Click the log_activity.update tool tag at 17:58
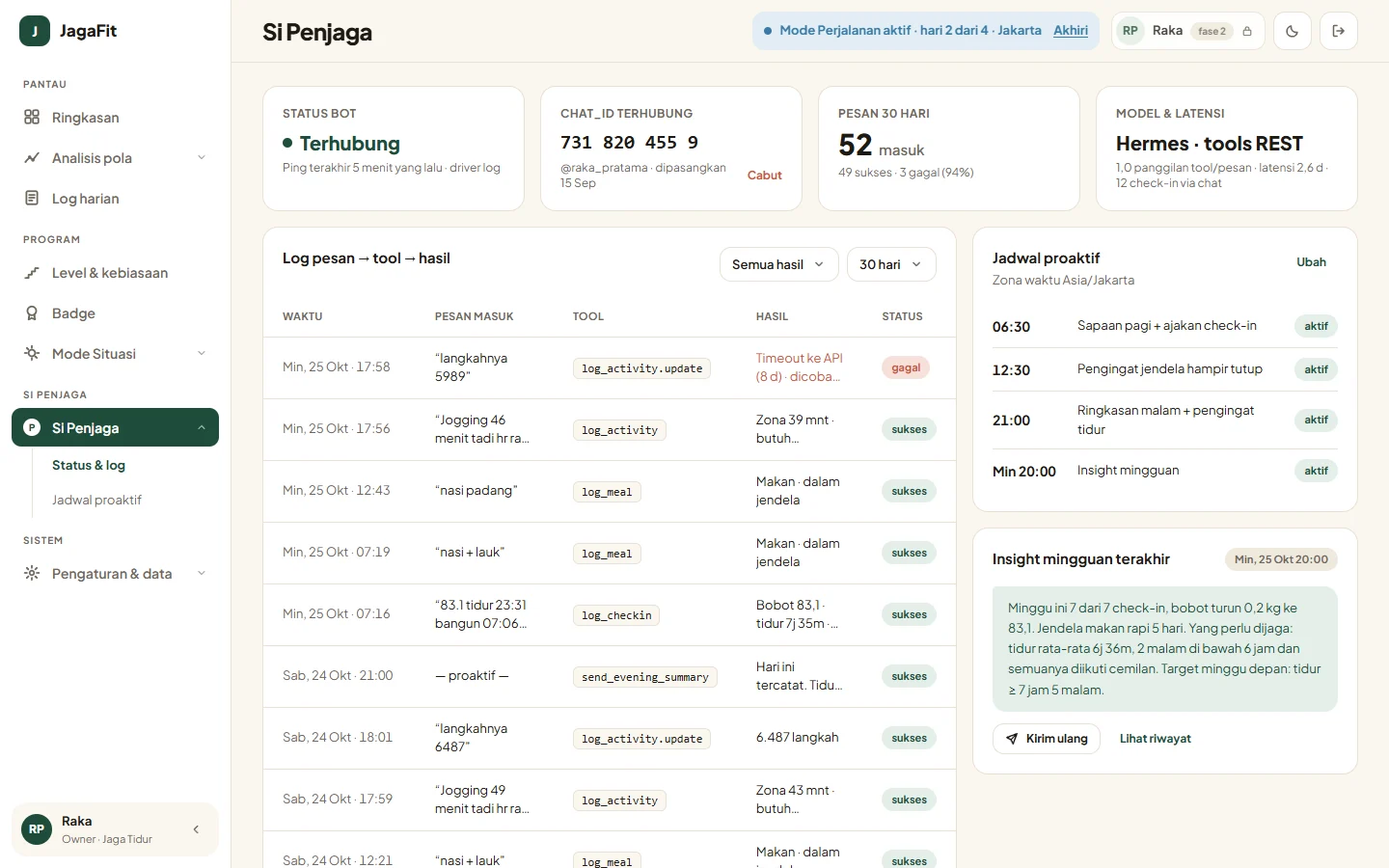Viewport: 1389px width, 868px height. (x=641, y=368)
